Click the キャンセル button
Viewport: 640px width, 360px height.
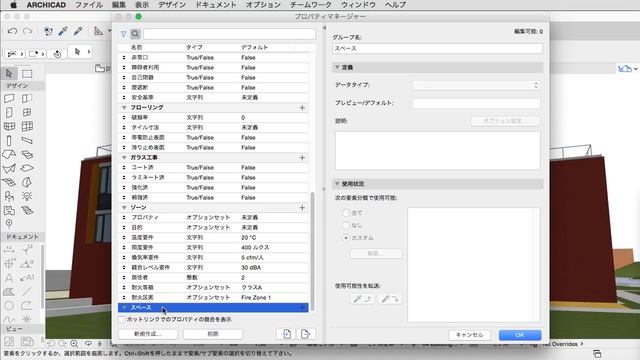pos(469,335)
